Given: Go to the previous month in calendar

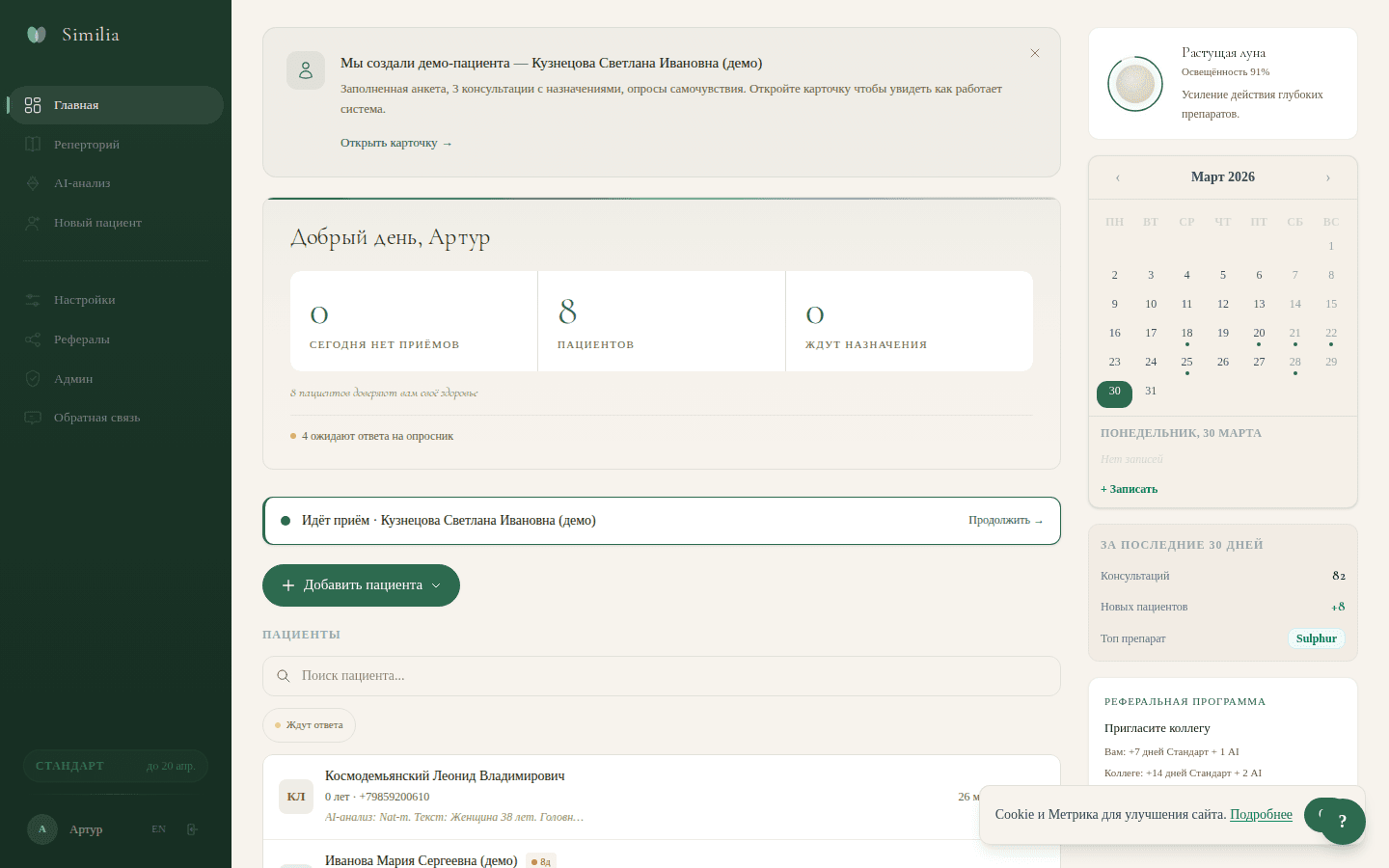Looking at the screenshot, I should coord(1117,177).
